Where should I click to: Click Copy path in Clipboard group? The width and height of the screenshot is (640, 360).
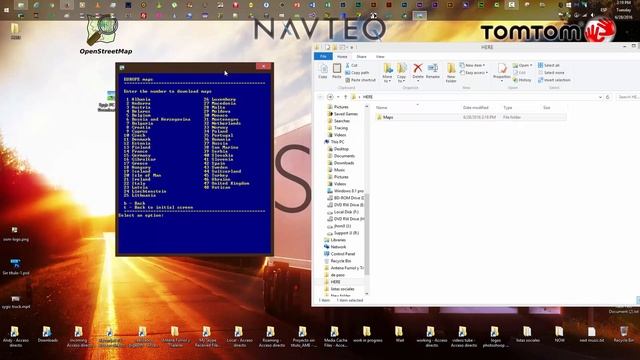pos(357,73)
